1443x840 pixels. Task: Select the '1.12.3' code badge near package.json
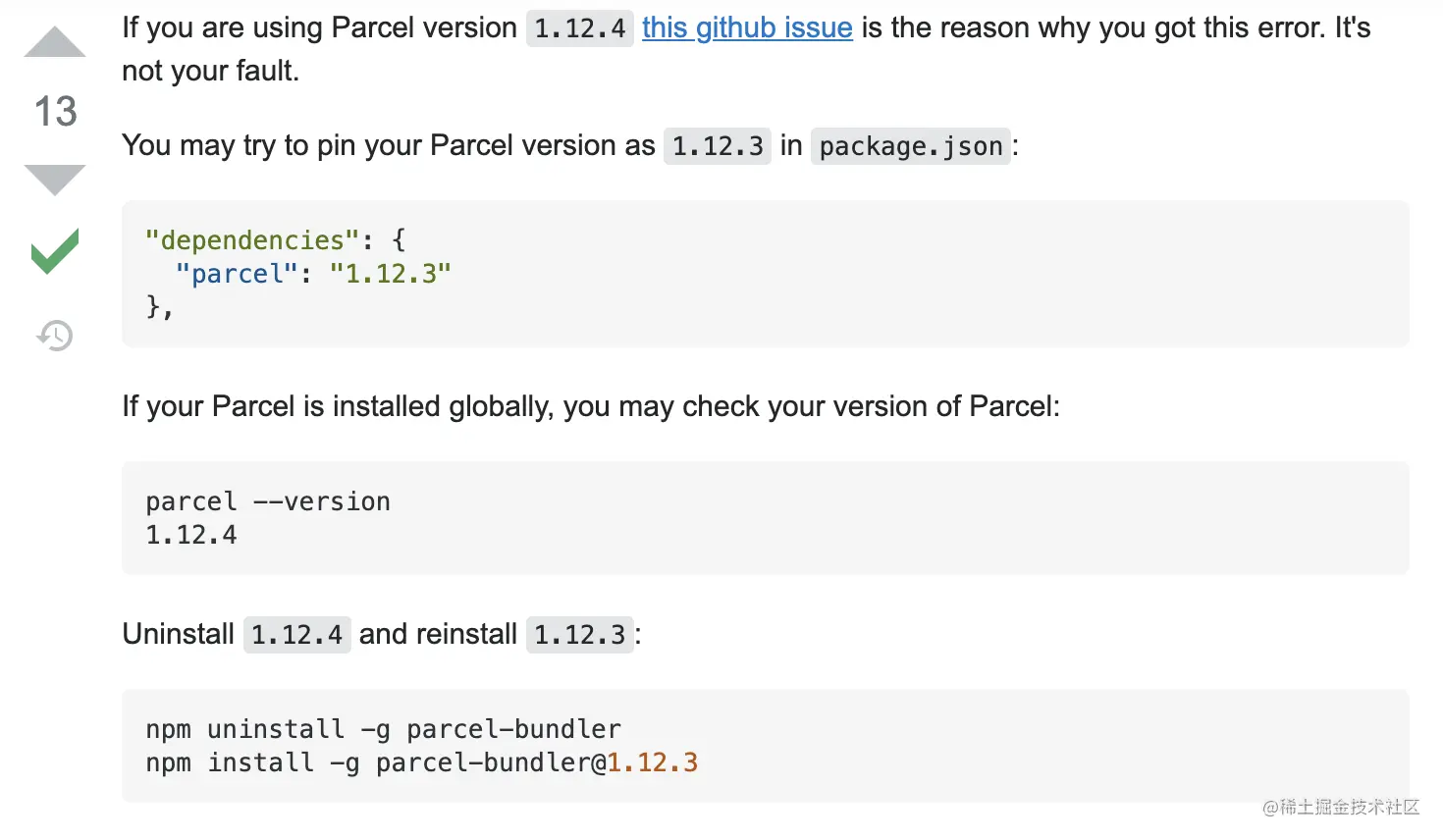click(718, 146)
